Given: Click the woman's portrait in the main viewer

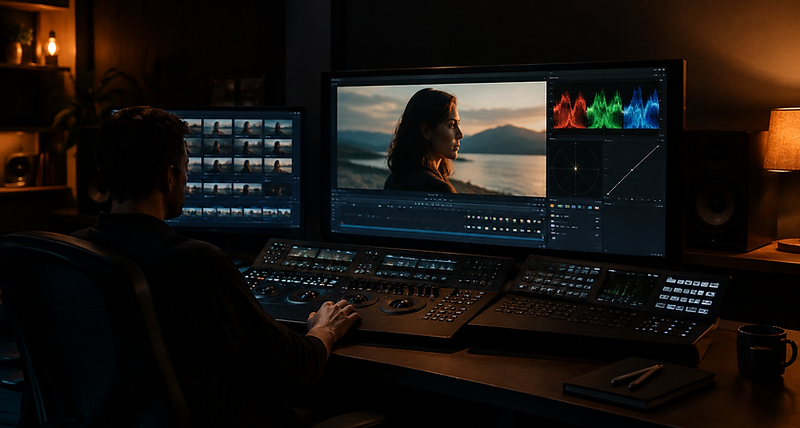Looking at the screenshot, I should tap(424, 141).
